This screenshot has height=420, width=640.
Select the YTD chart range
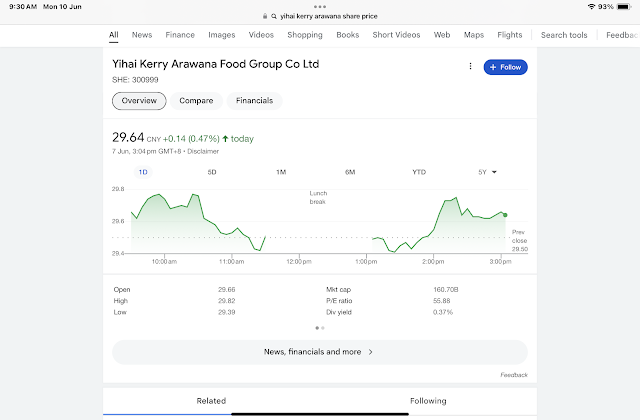[419, 172]
